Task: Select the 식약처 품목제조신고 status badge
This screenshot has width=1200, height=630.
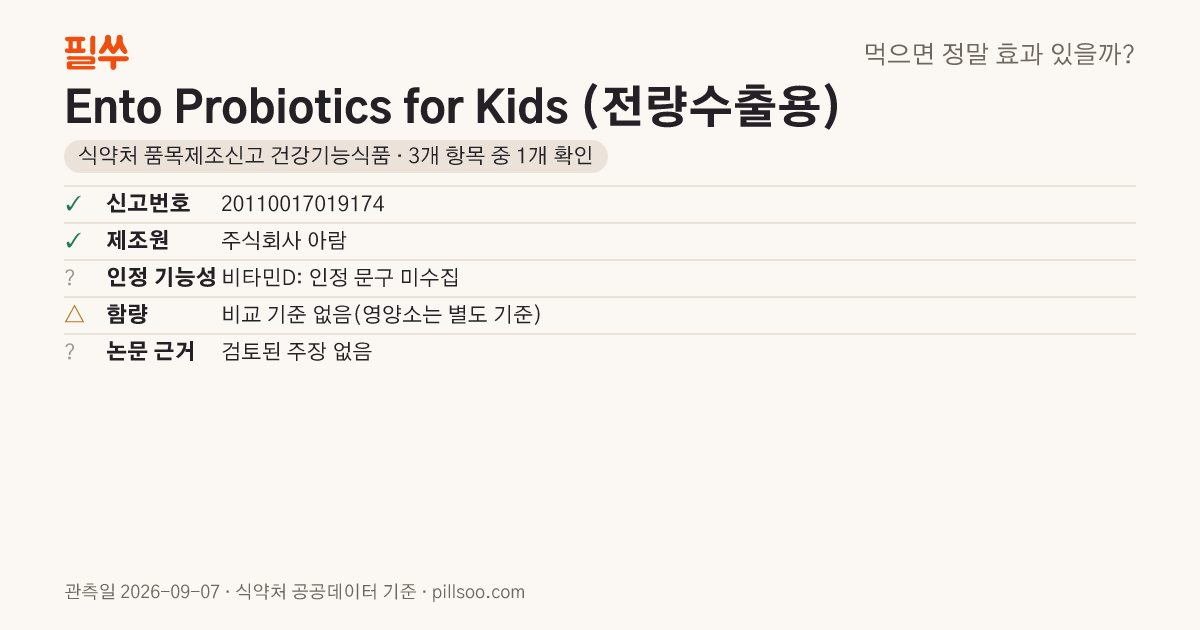Action: [x=336, y=156]
